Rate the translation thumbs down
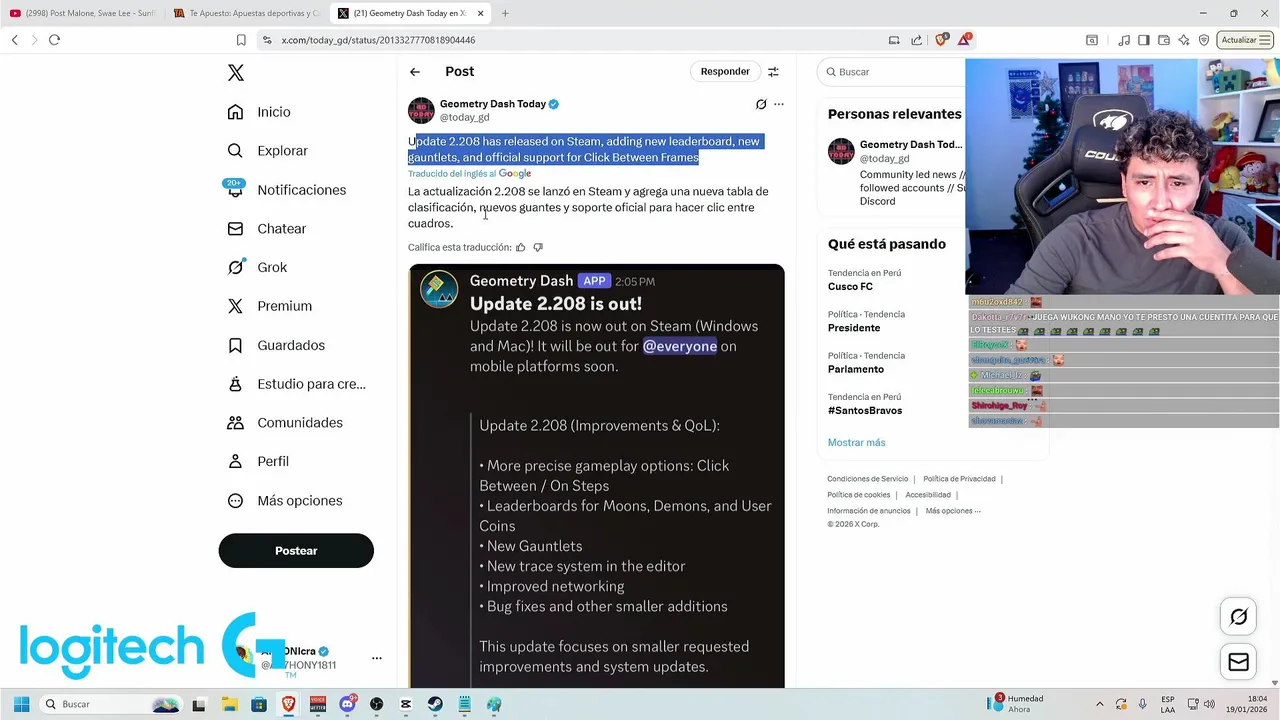The width and height of the screenshot is (1280, 720). [538, 248]
